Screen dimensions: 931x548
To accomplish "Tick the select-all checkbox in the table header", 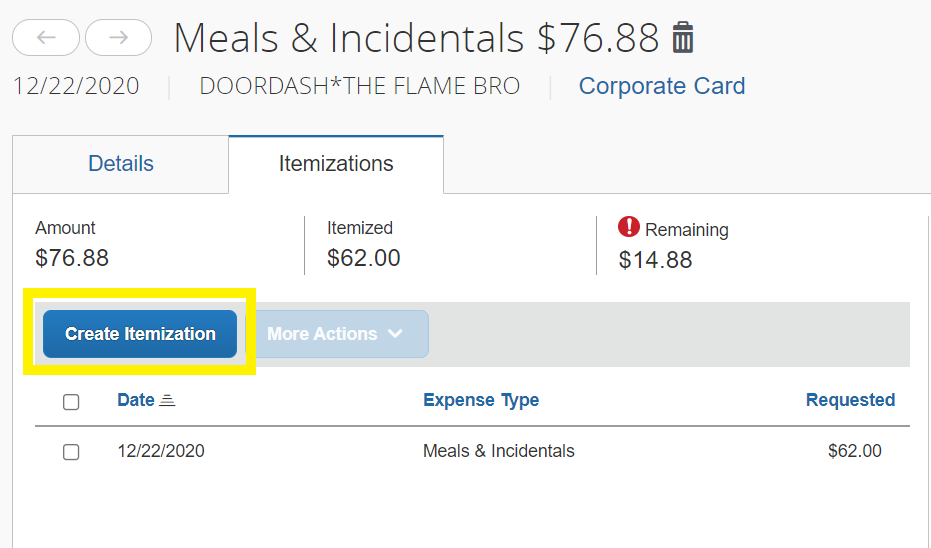I will (x=71, y=402).
